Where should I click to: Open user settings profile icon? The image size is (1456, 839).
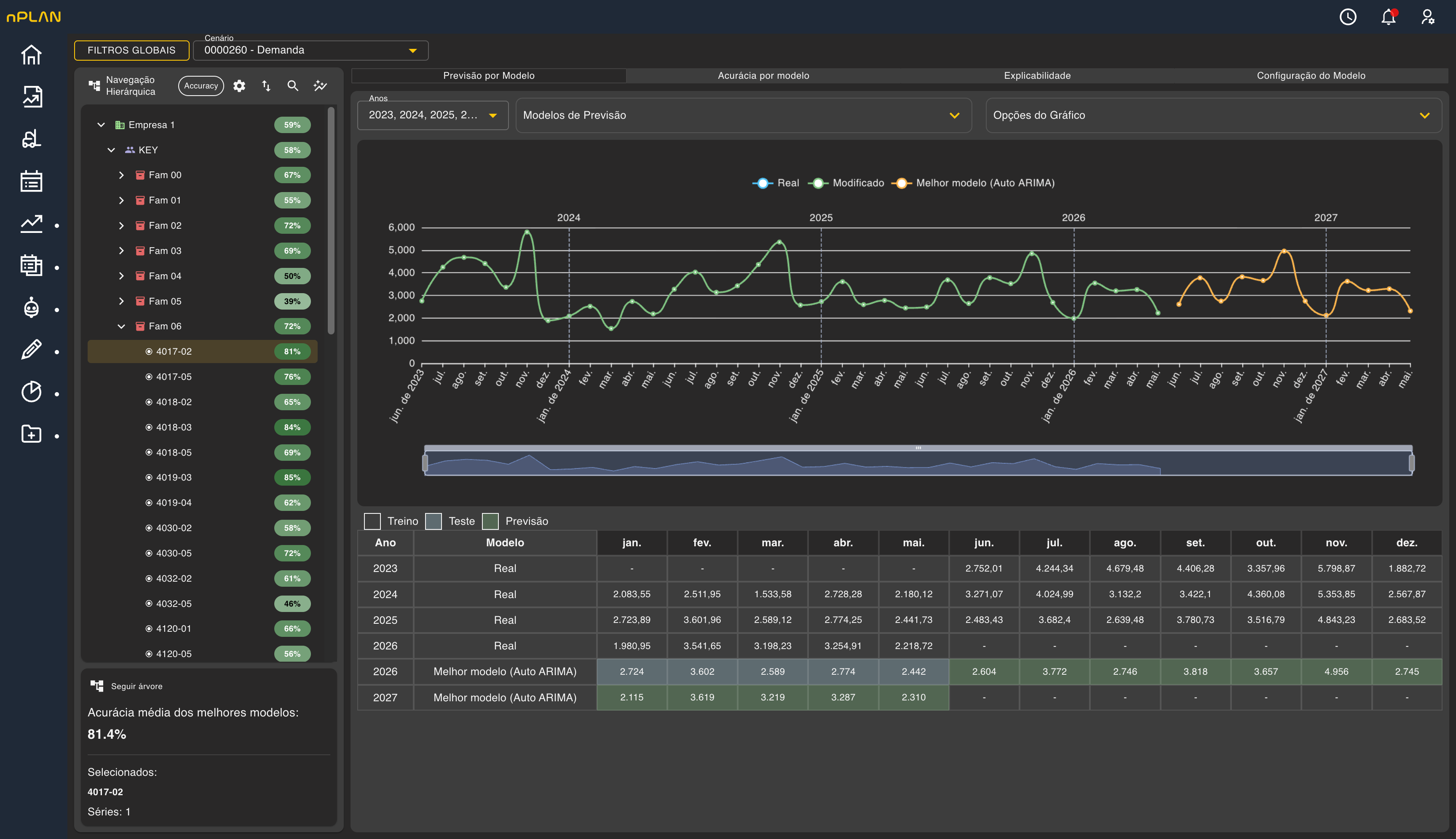(1428, 17)
